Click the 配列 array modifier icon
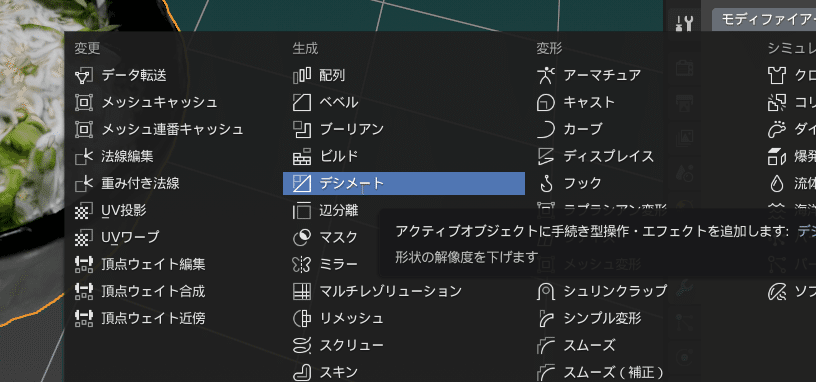The height and width of the screenshot is (382, 816). (302, 75)
